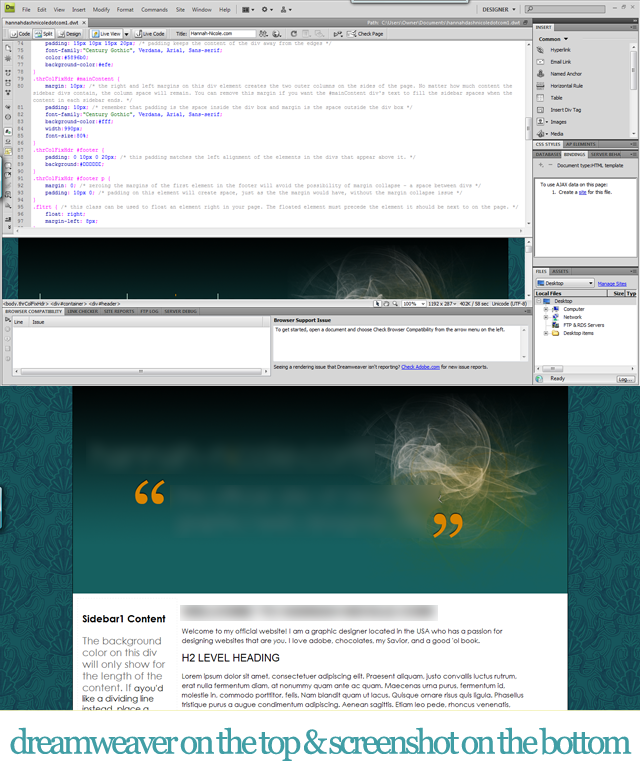
Task: Click the Manage Sites link
Action: [612, 284]
